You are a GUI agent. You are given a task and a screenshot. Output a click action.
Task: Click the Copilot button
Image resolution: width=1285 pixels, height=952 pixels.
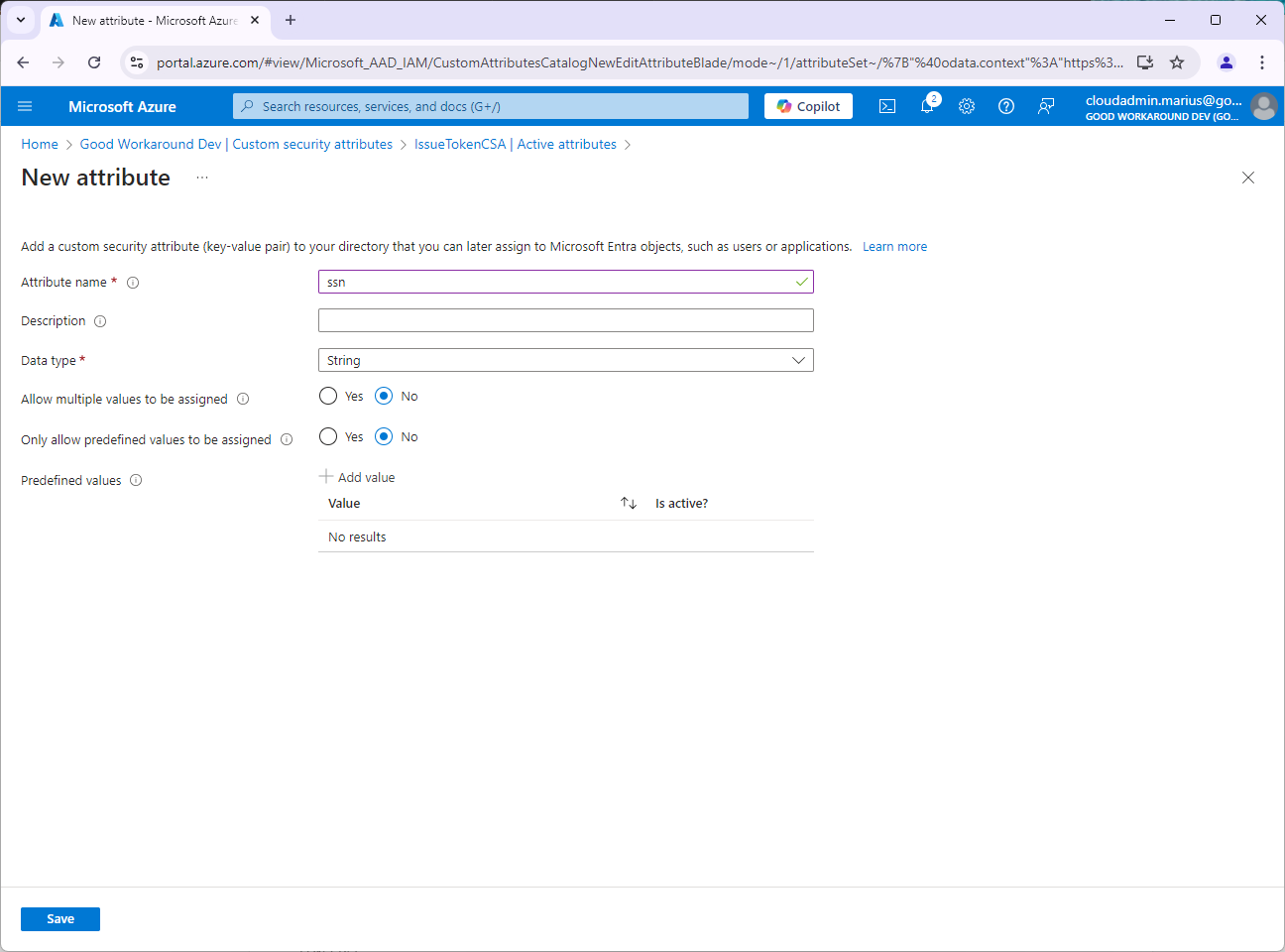(808, 106)
